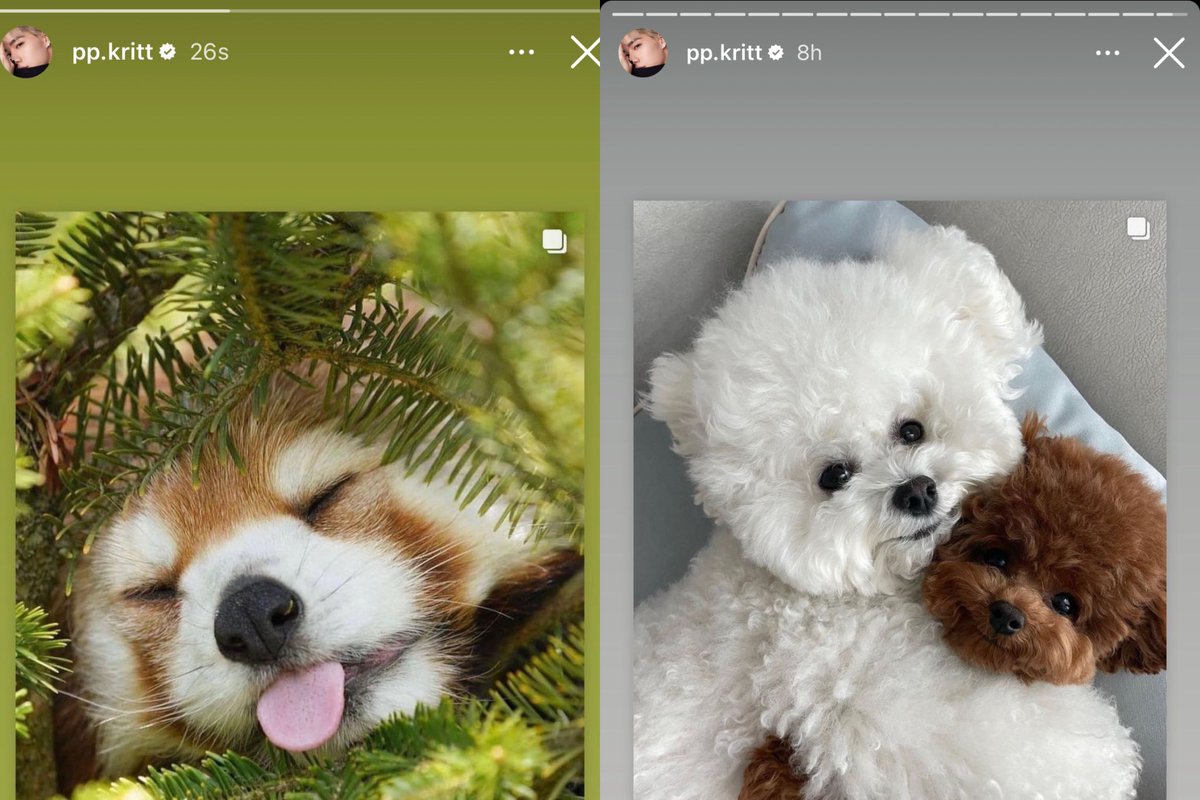Click the 8h timestamp on right story

[x=809, y=52]
